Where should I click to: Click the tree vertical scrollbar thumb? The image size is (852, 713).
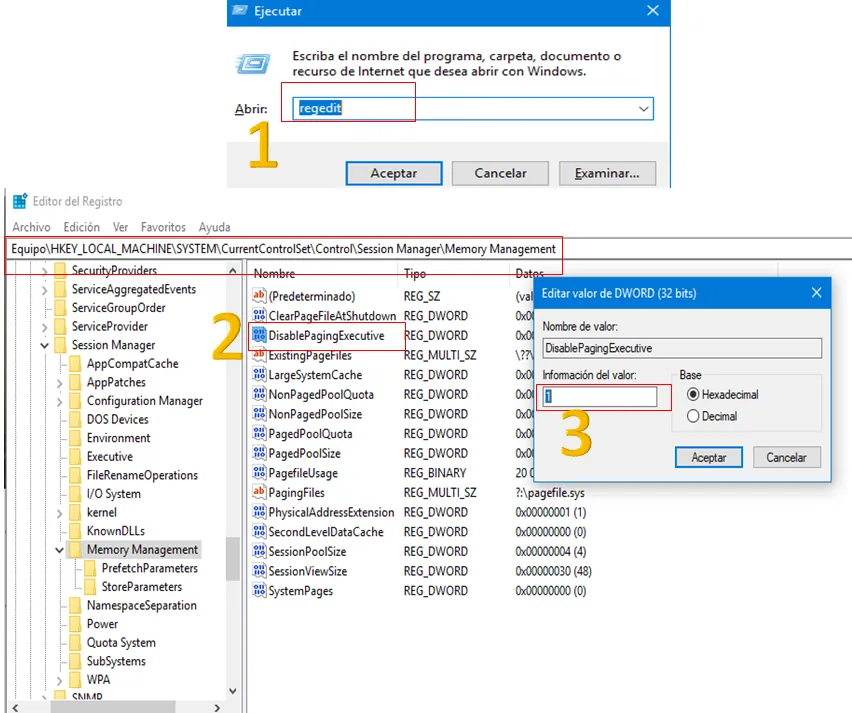pos(233,559)
